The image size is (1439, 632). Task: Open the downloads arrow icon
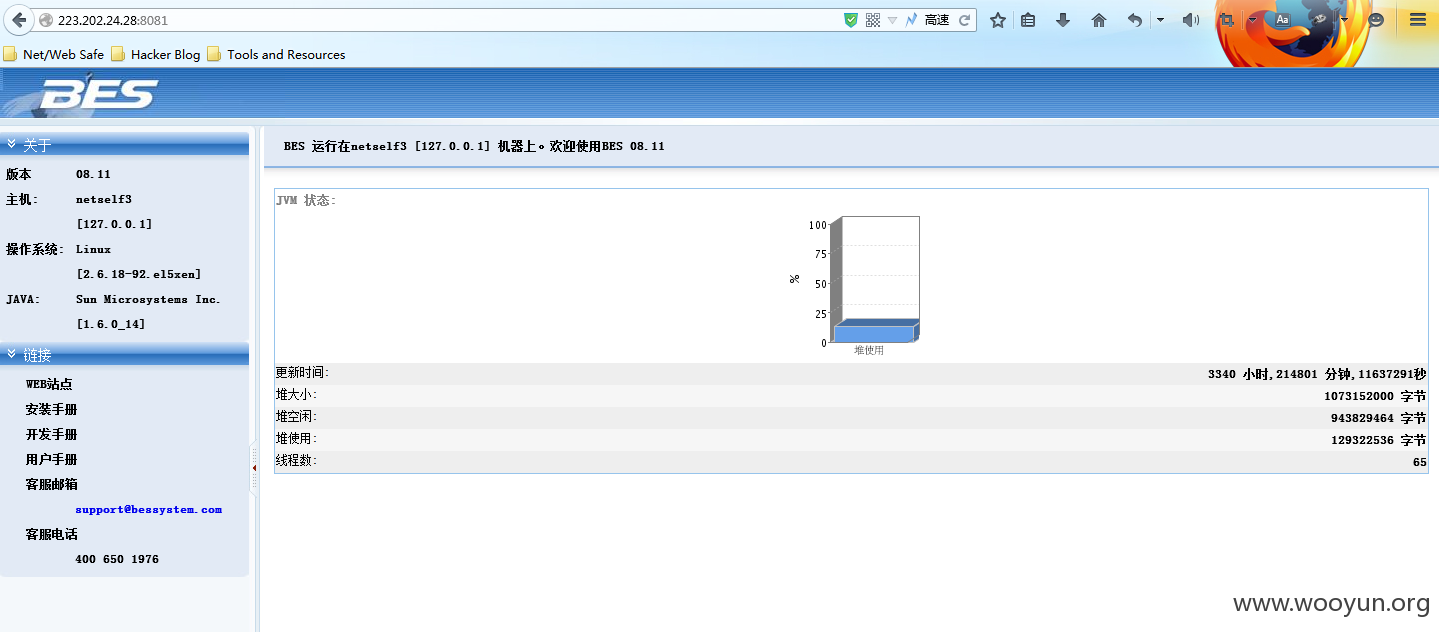(1063, 20)
